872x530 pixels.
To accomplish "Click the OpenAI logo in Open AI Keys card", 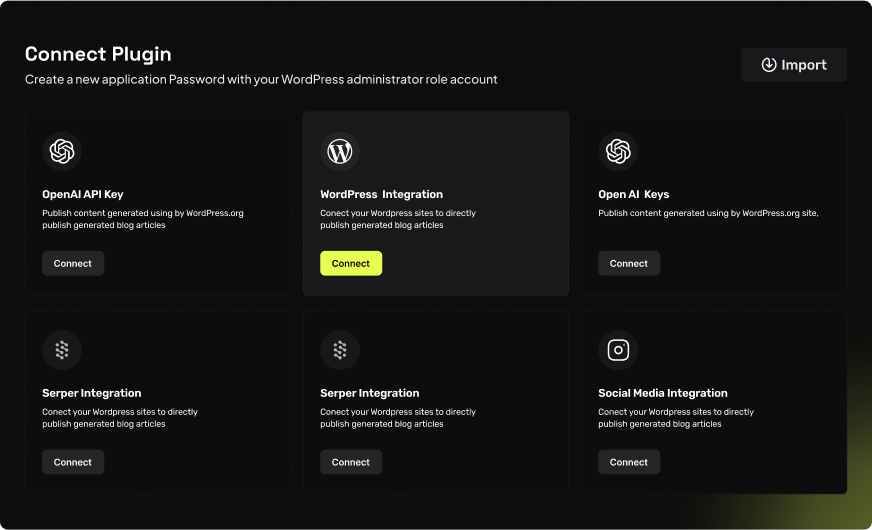I will (x=618, y=152).
